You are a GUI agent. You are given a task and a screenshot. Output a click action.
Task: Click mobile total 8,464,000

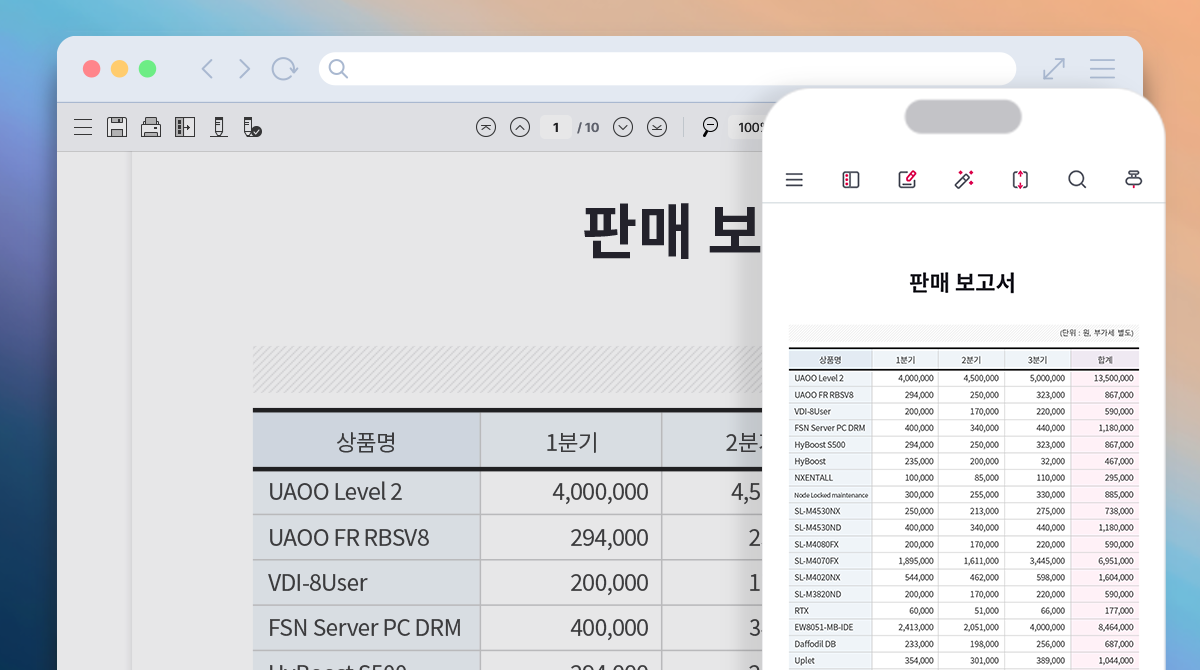pos(1117,628)
